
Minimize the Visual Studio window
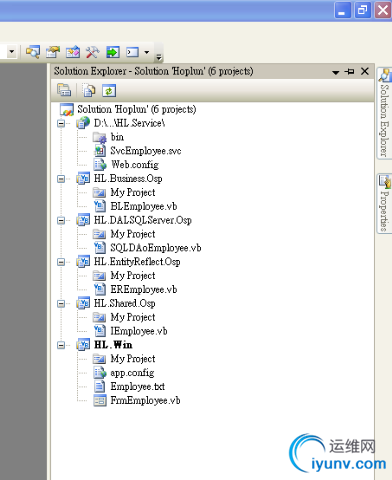342,10
